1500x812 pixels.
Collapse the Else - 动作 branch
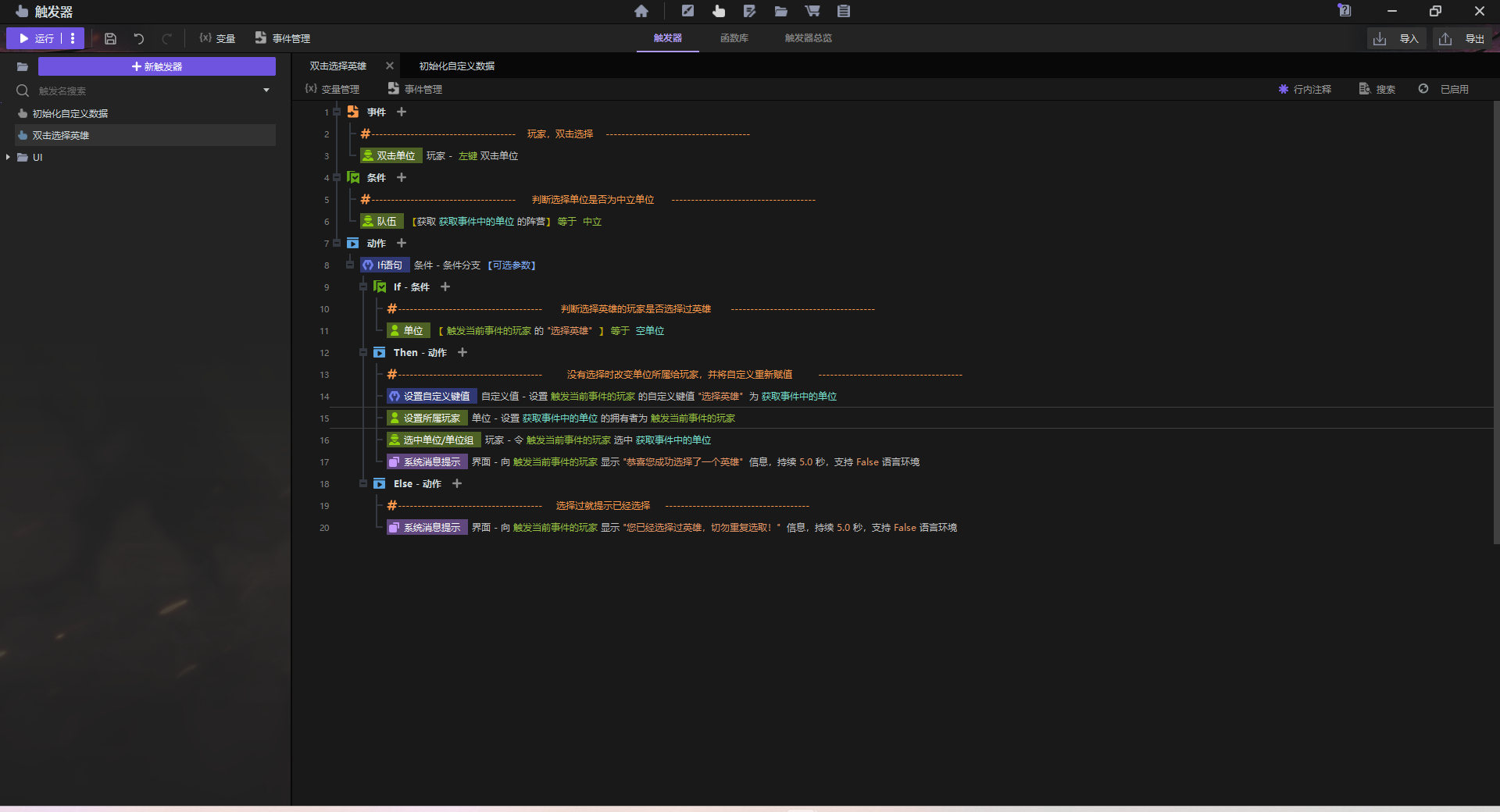(x=363, y=483)
